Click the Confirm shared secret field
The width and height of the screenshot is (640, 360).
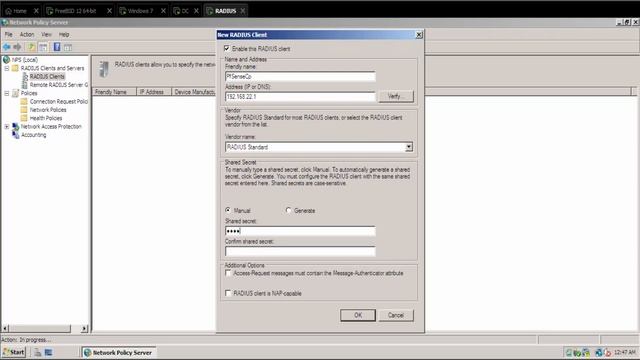point(300,251)
